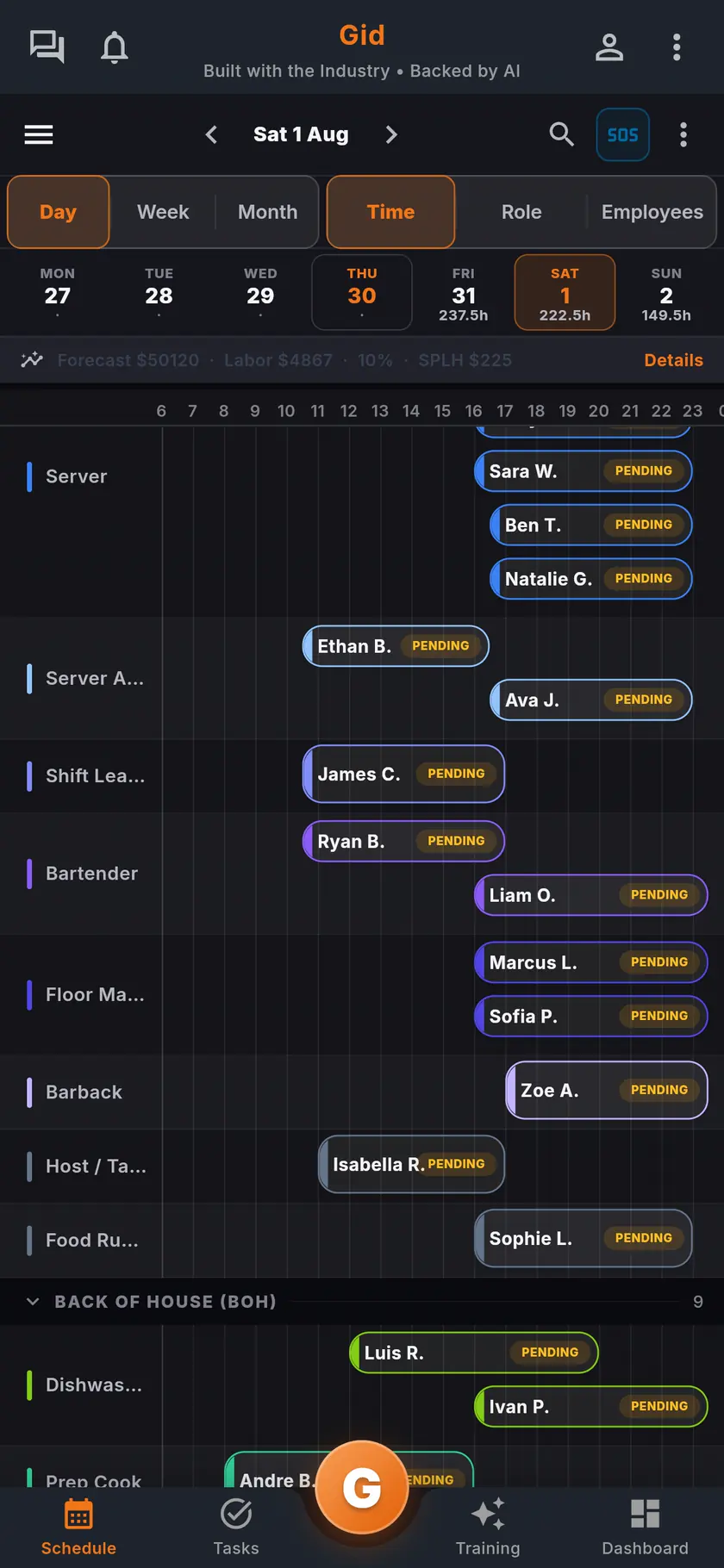The height and width of the screenshot is (1568, 724).
Task: Open forecast Details link
Action: (x=673, y=360)
